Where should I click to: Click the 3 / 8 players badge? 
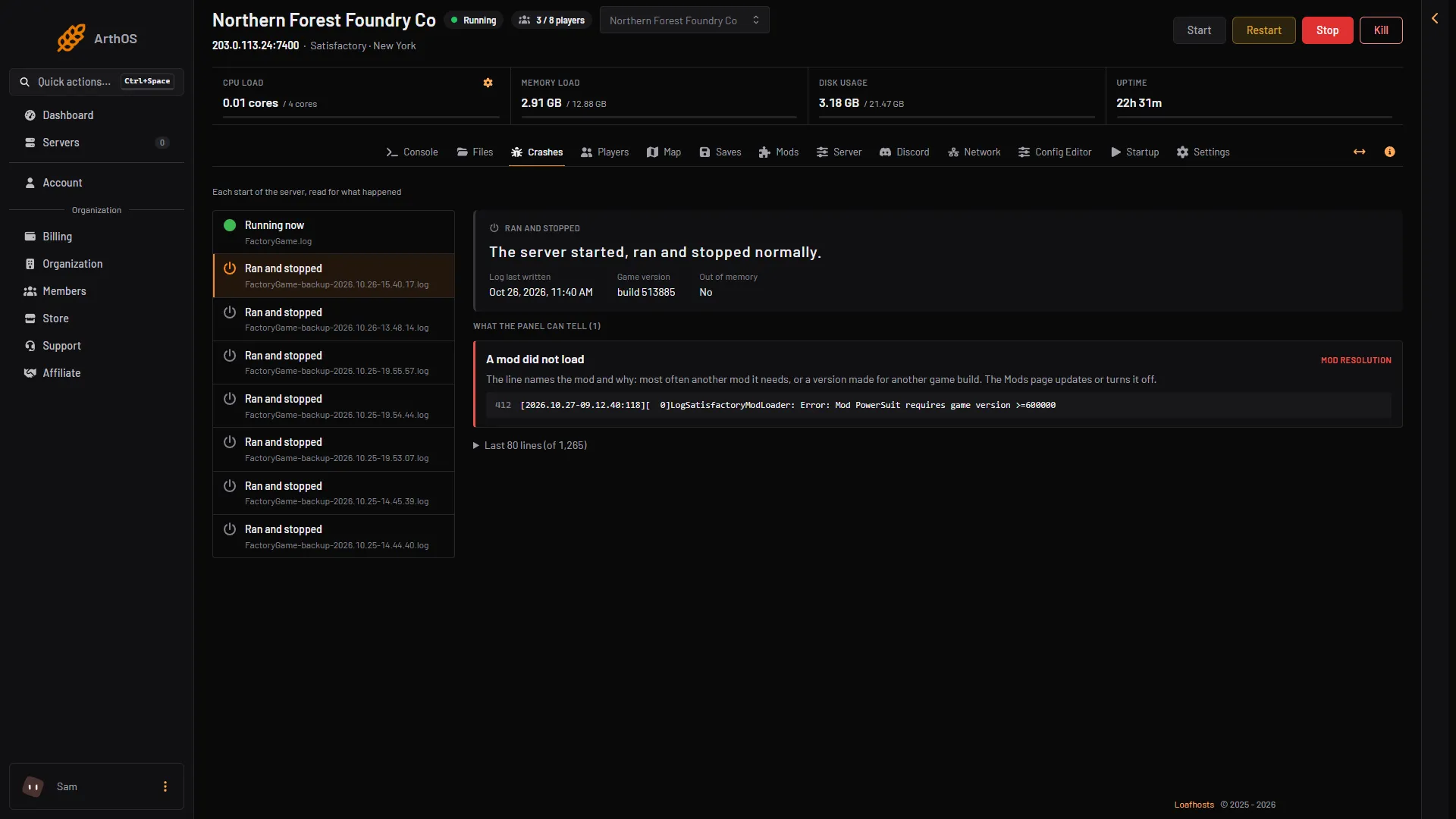point(552,20)
